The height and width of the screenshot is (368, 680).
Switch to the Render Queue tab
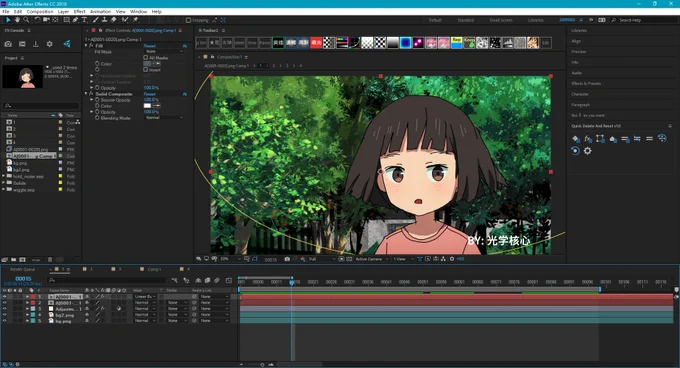point(23,269)
